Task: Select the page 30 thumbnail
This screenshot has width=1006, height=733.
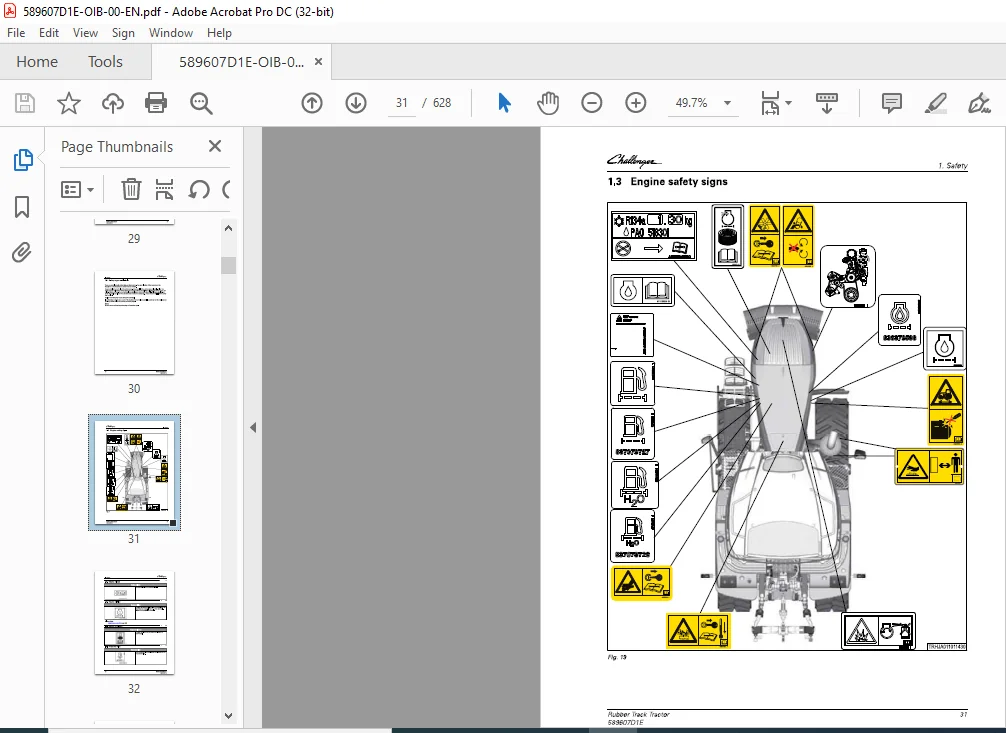Action: pyautogui.click(x=134, y=322)
